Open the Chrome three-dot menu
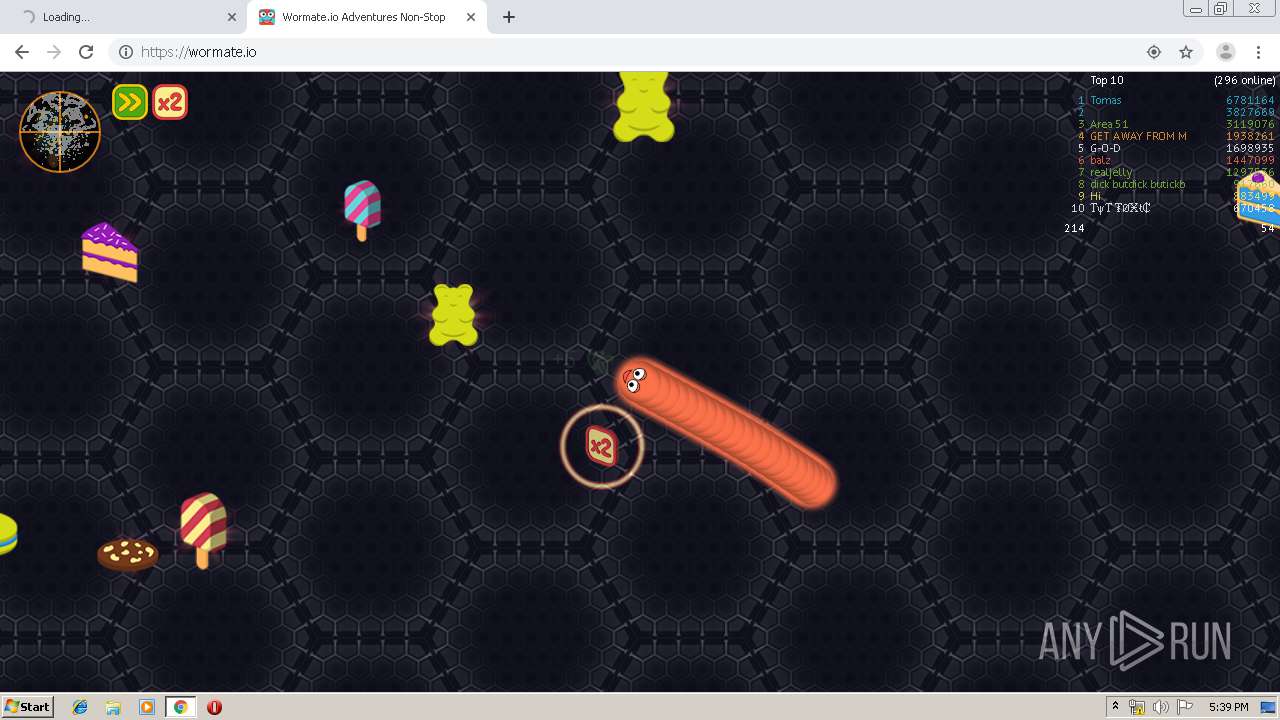Image resolution: width=1280 pixels, height=720 pixels. pyautogui.click(x=1258, y=52)
